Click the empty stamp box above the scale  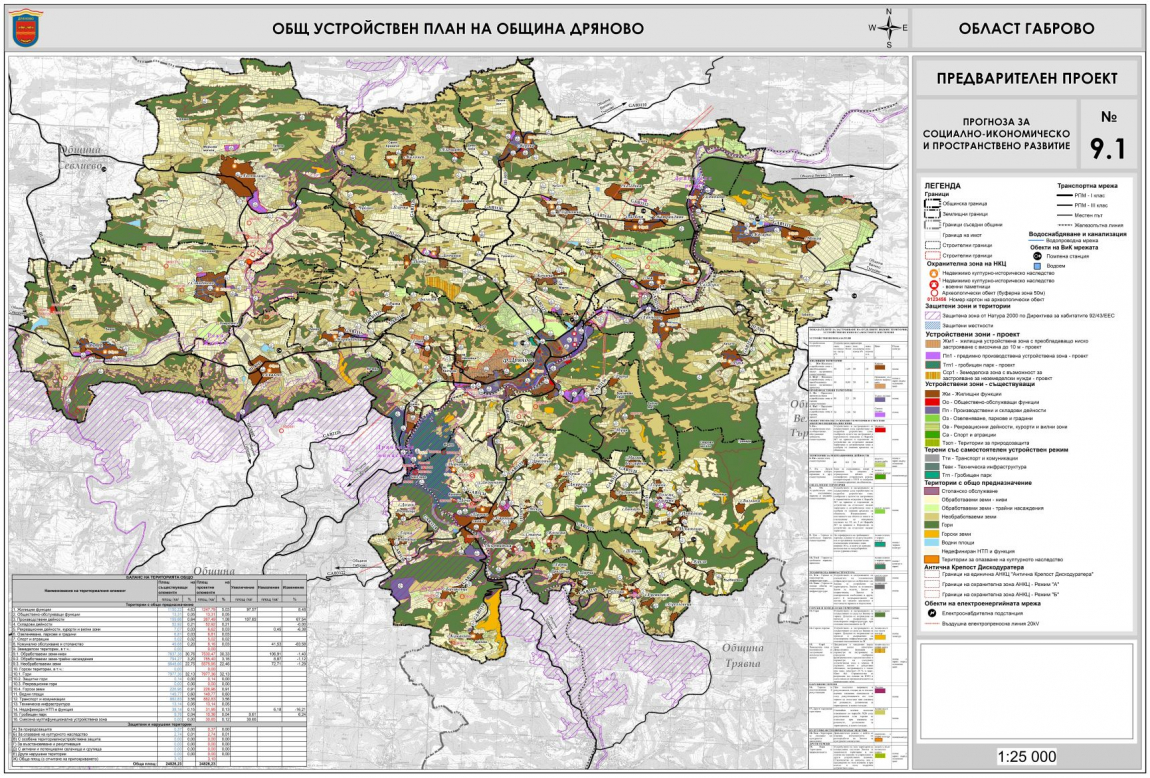coord(1027,690)
